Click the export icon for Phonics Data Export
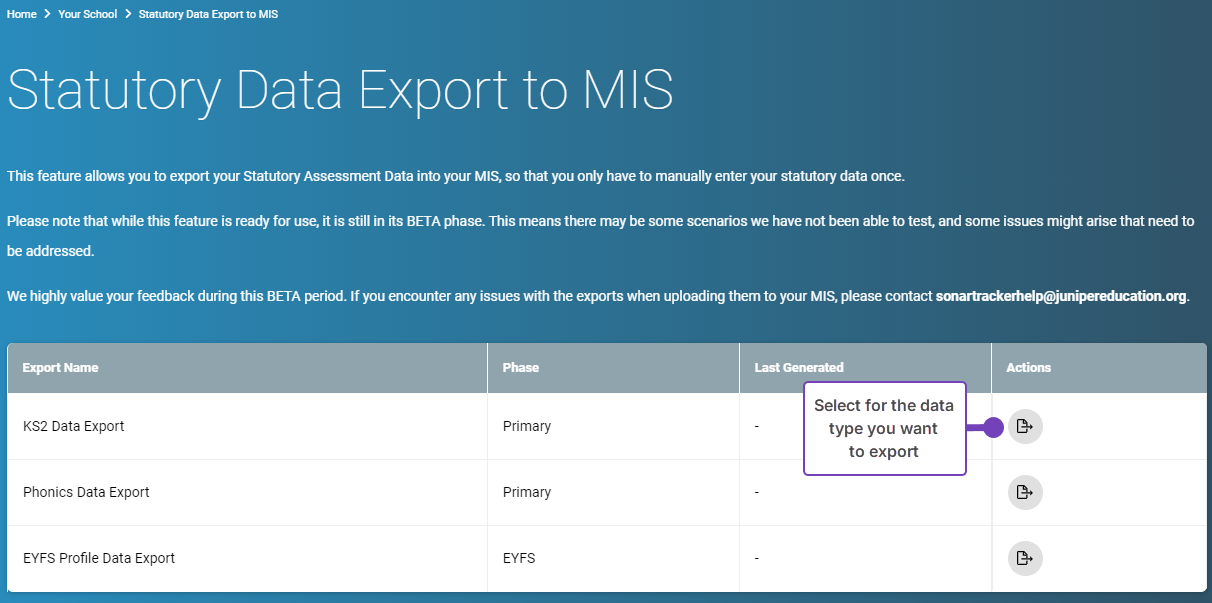 [1025, 492]
